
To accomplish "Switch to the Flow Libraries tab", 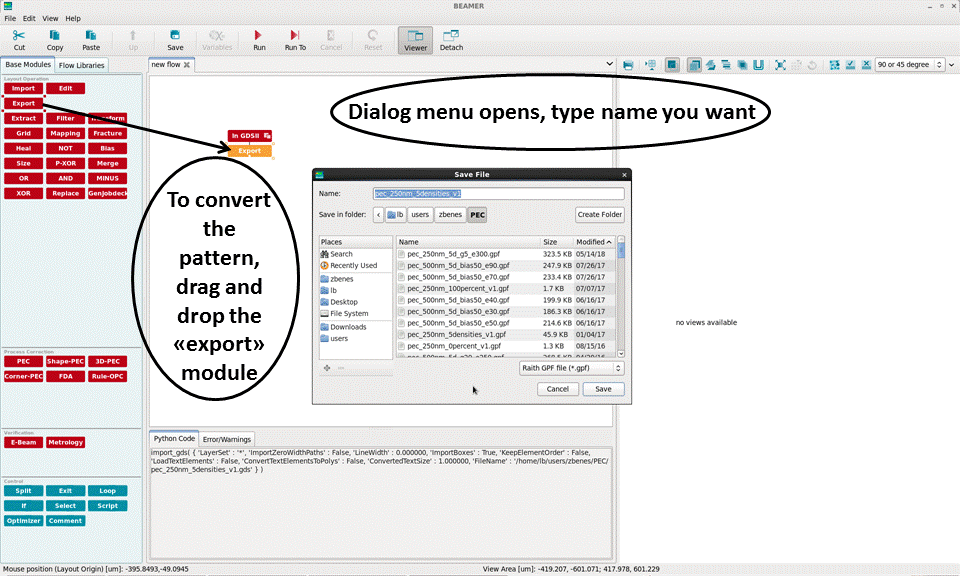I will point(81,65).
